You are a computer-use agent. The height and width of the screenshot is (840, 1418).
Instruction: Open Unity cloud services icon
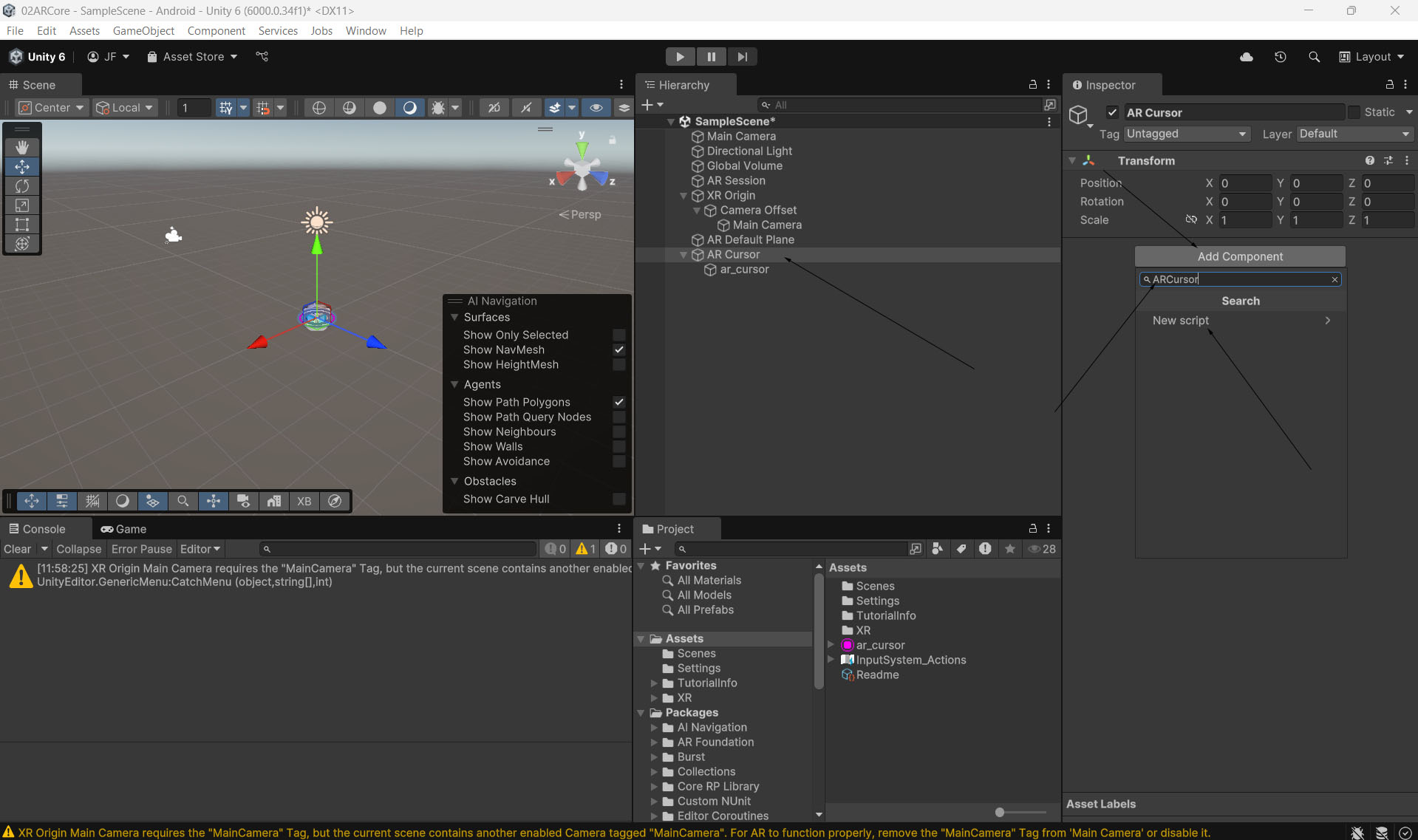coord(1247,57)
